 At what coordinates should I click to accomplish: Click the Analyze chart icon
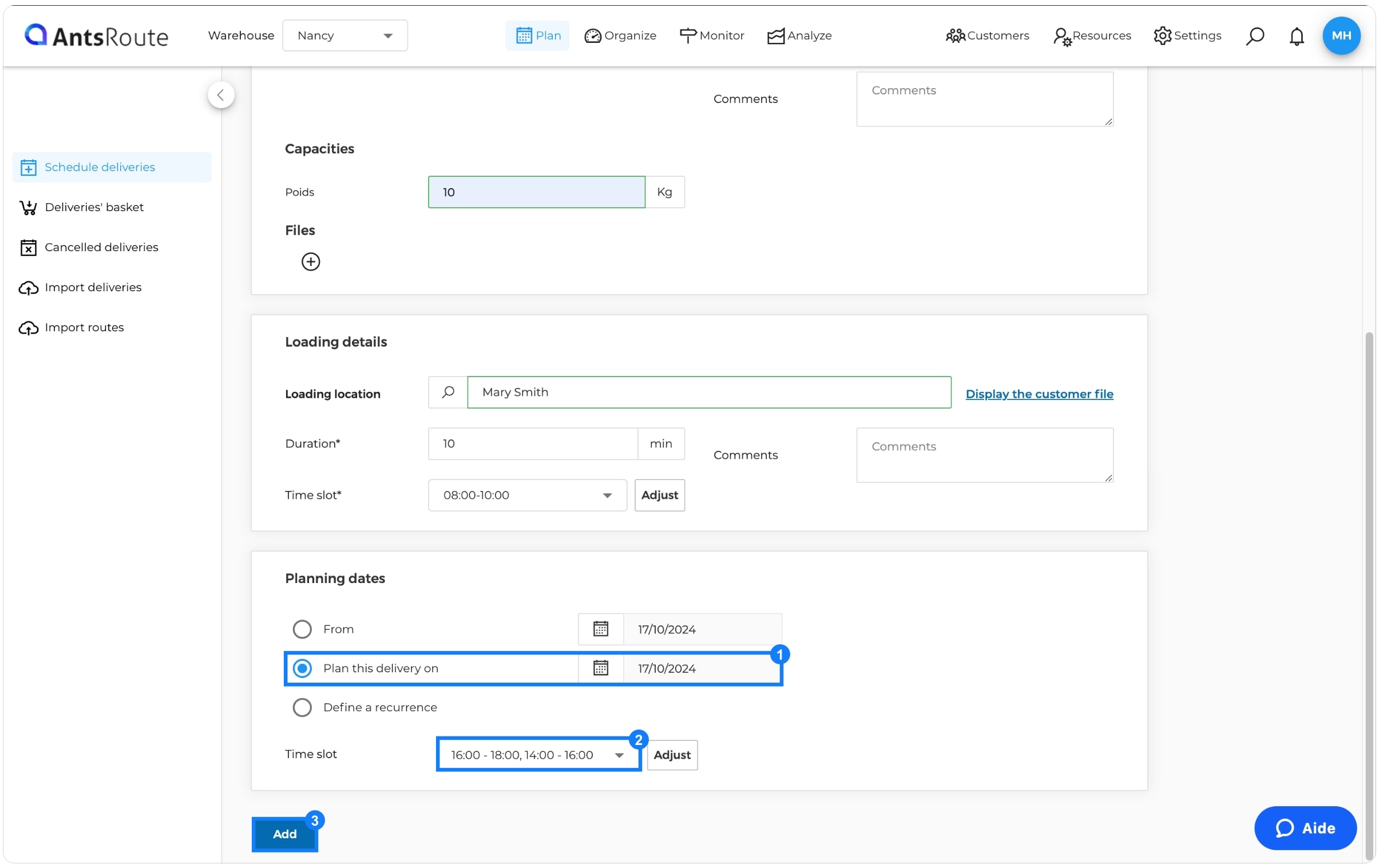pyautogui.click(x=775, y=36)
